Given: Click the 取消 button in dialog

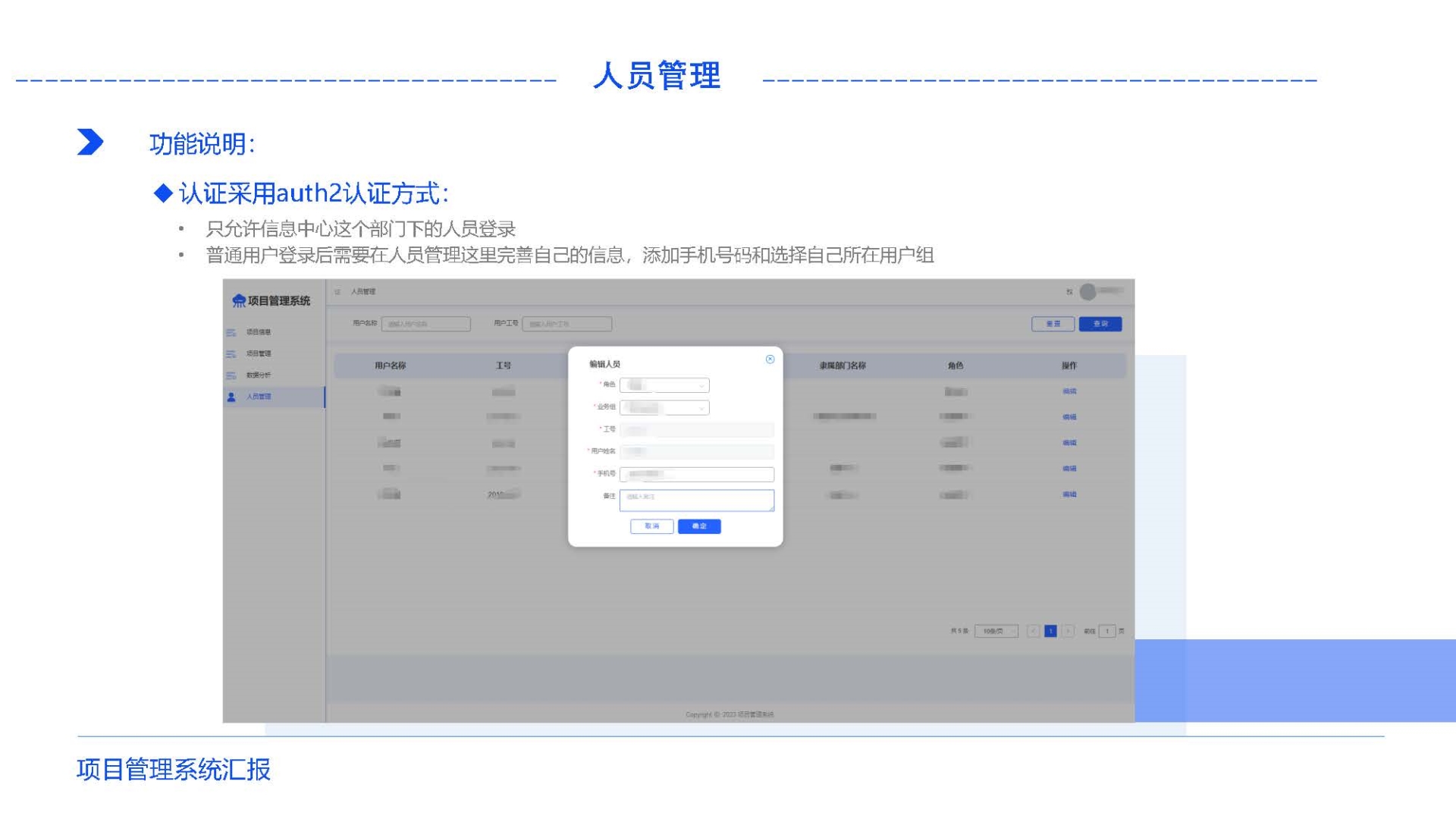Looking at the screenshot, I should 652,526.
